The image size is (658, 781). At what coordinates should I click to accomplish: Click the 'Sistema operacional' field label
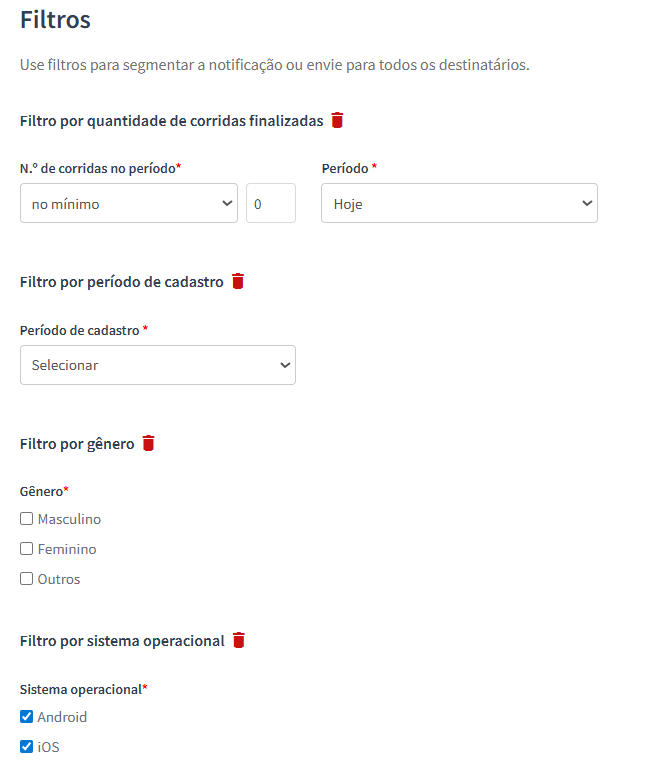pyautogui.click(x=81, y=689)
